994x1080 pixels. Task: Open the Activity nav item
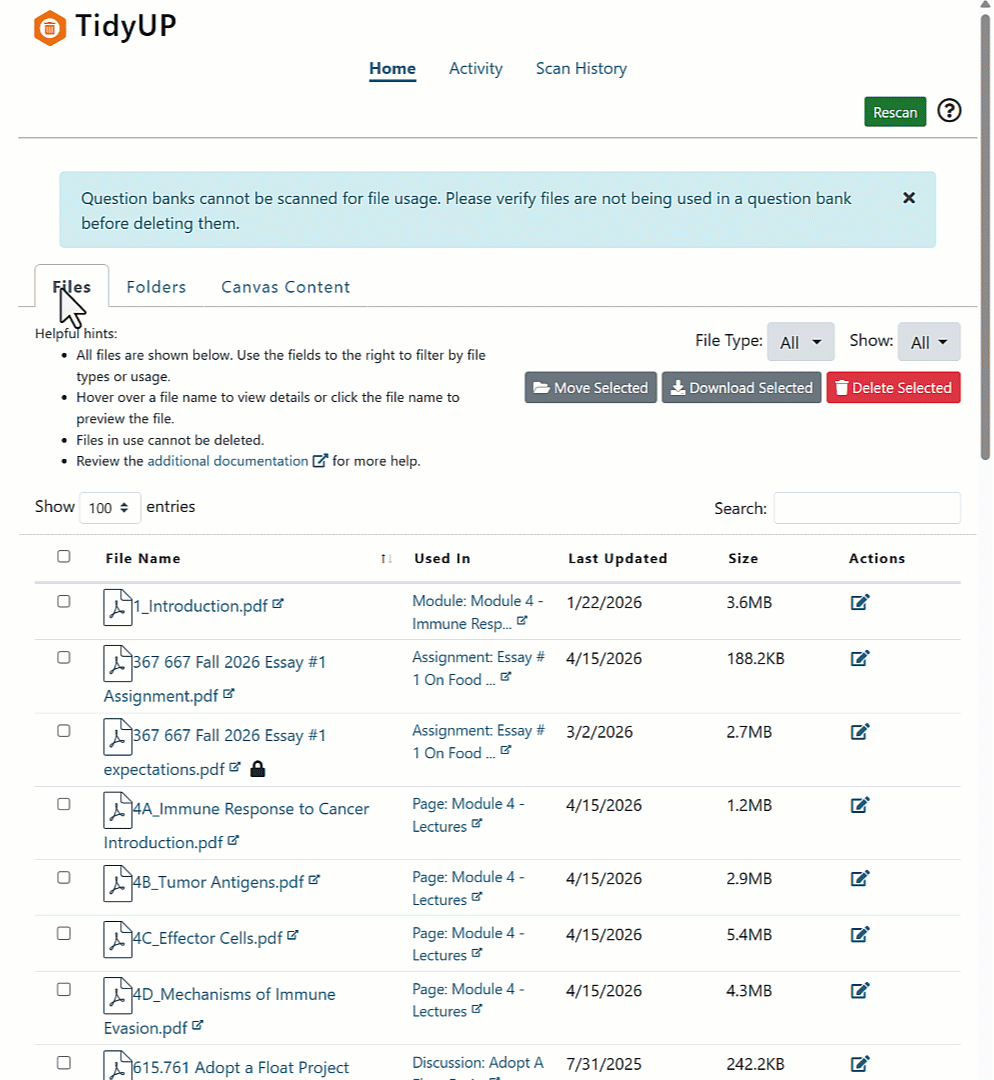click(x=475, y=69)
